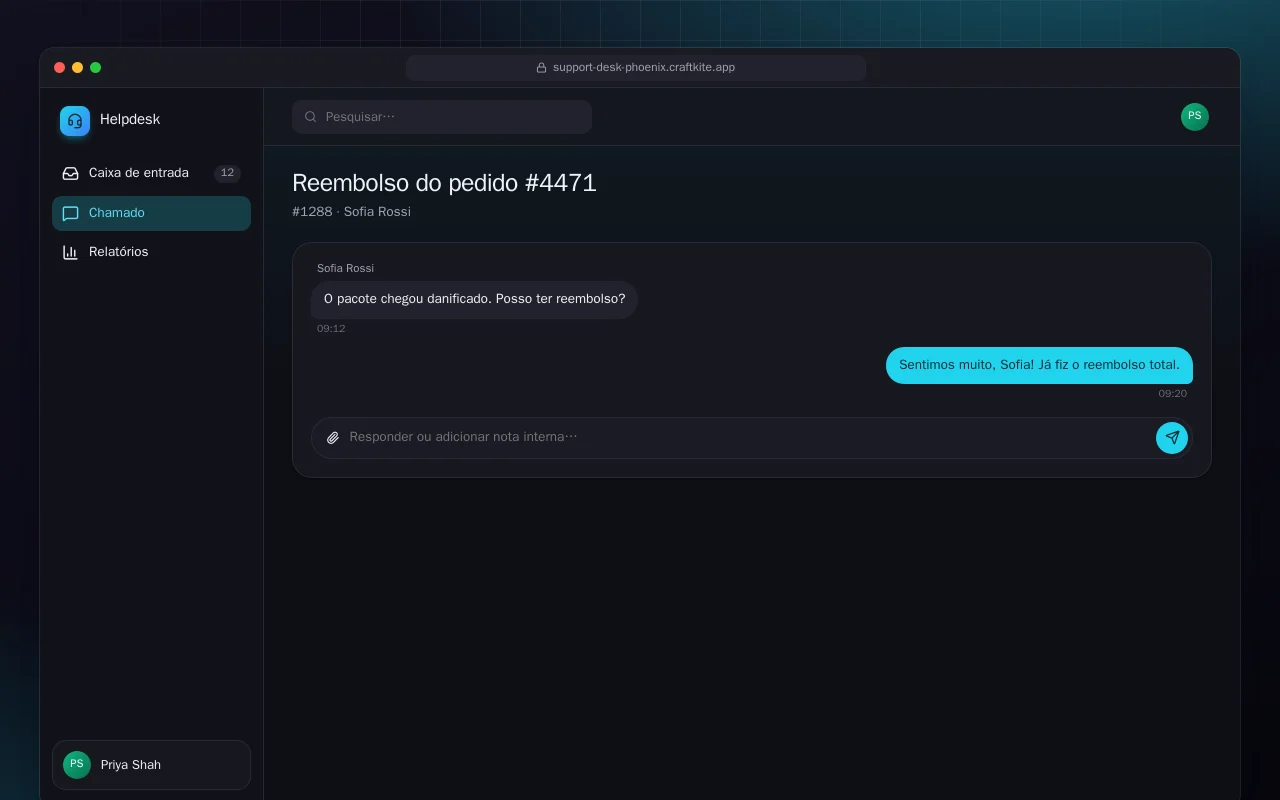Click the Helpdesk app name
The width and height of the screenshot is (1280, 800).
coord(130,119)
